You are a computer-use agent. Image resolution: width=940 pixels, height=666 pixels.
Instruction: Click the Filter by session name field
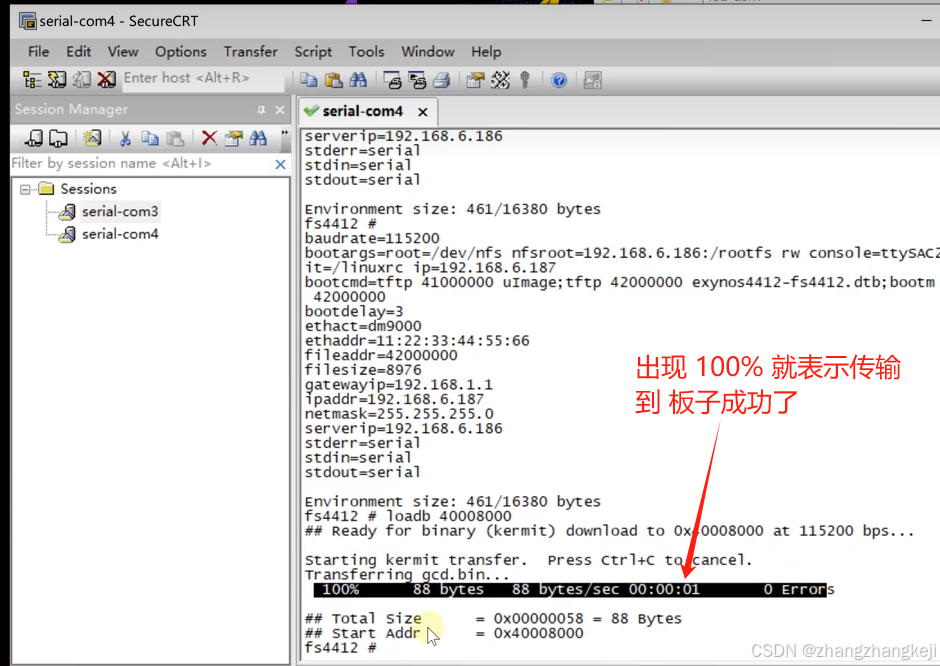[x=141, y=164]
